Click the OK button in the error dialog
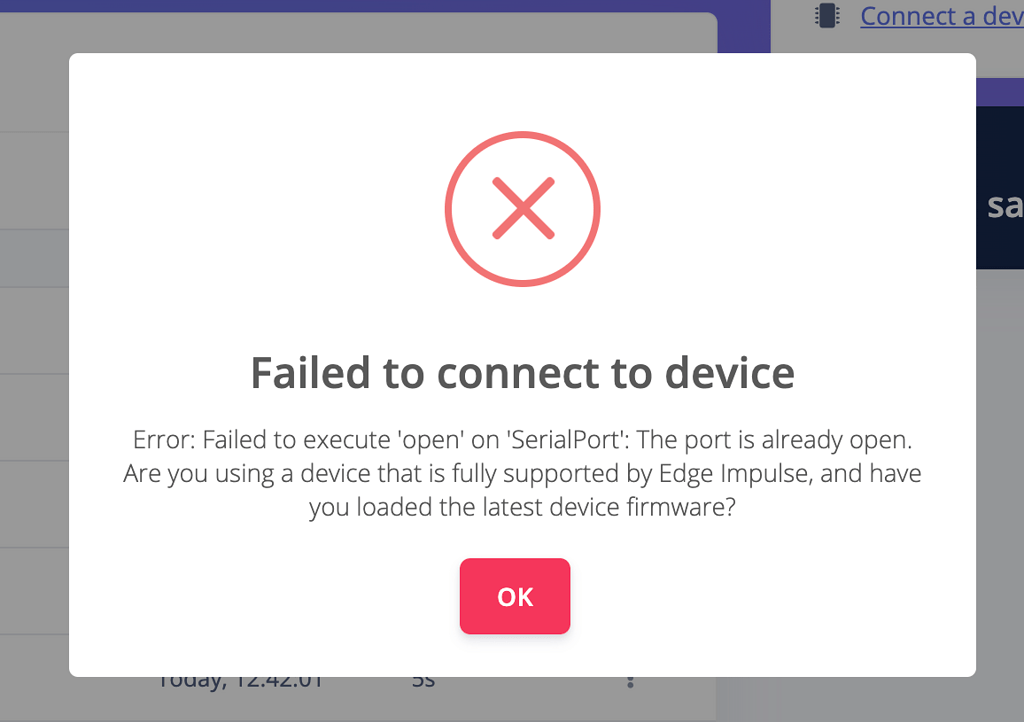 pos(515,596)
